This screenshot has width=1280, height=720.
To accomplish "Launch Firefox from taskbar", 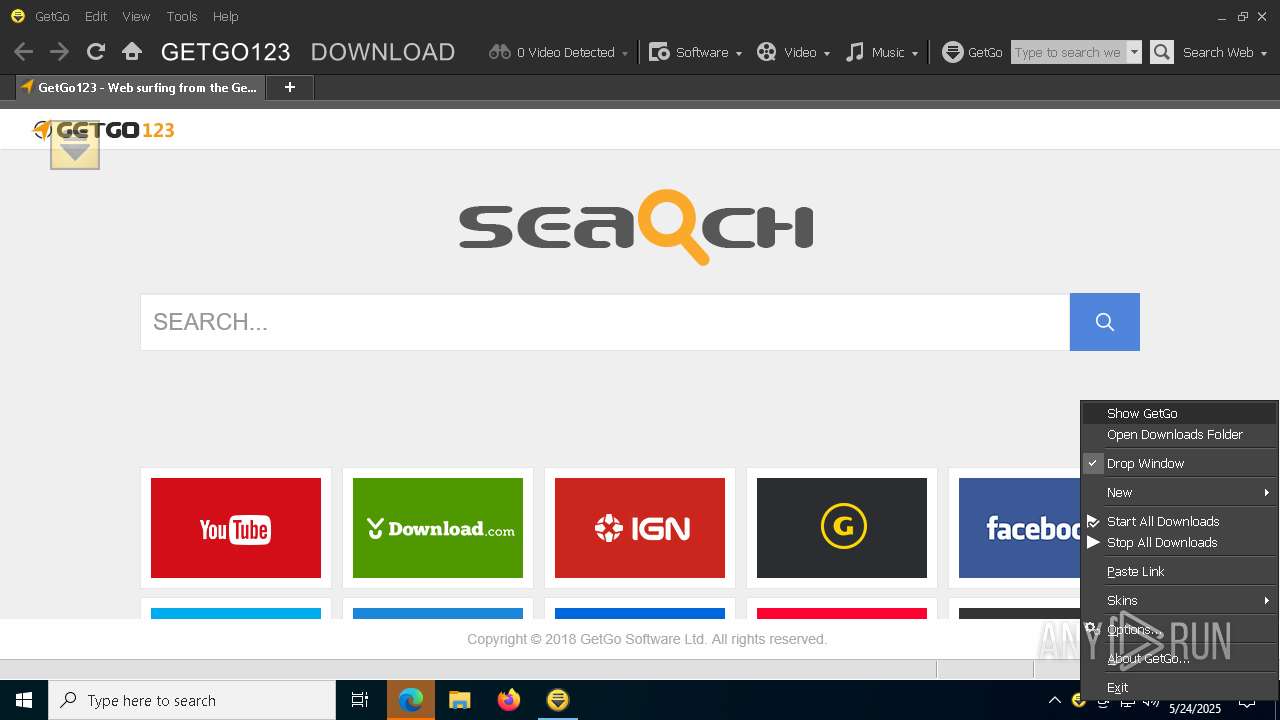I will coord(508,700).
